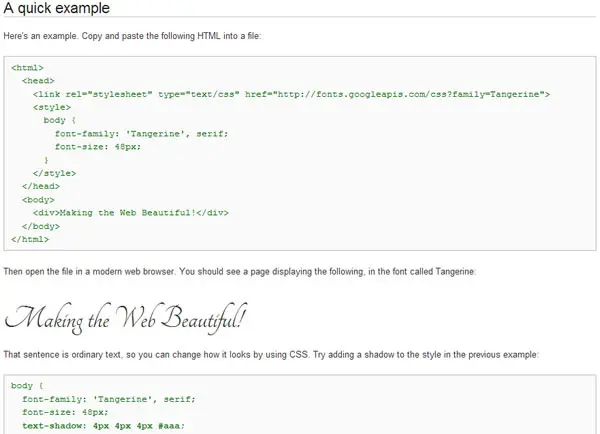Viewport: 600px width, 434px height.
Task: Click the opening html tag line
Action: click(28, 68)
